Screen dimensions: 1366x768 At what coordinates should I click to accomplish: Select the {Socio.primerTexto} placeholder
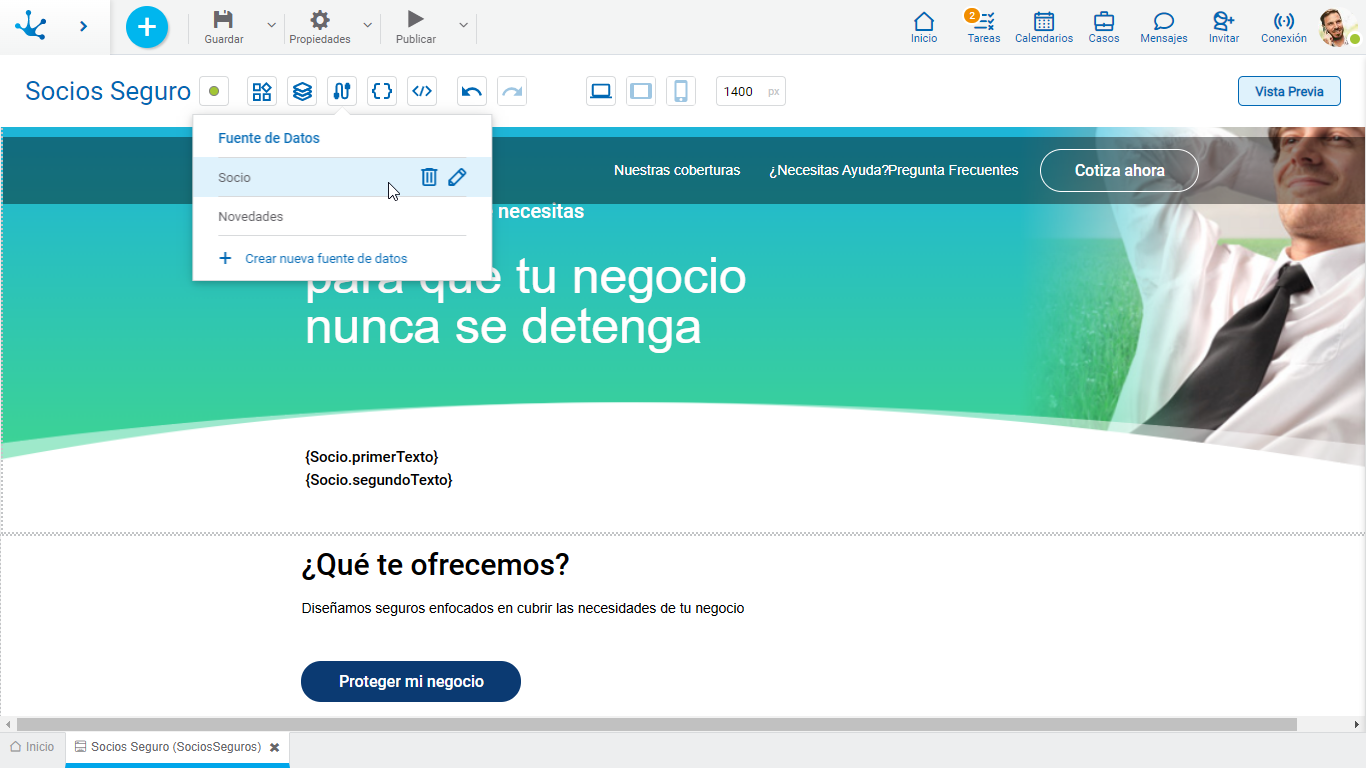click(x=372, y=457)
